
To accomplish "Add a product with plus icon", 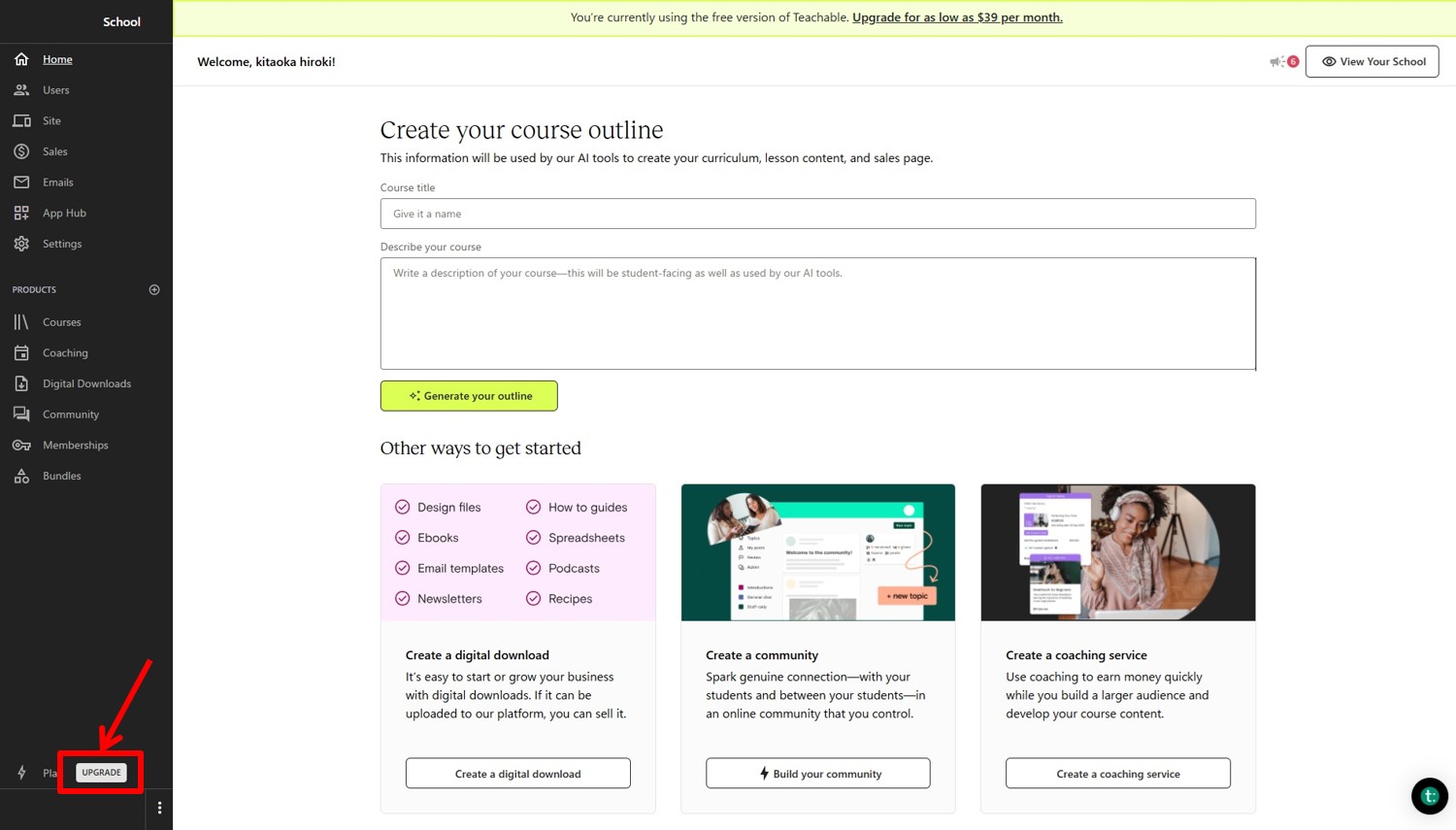I will [x=154, y=289].
